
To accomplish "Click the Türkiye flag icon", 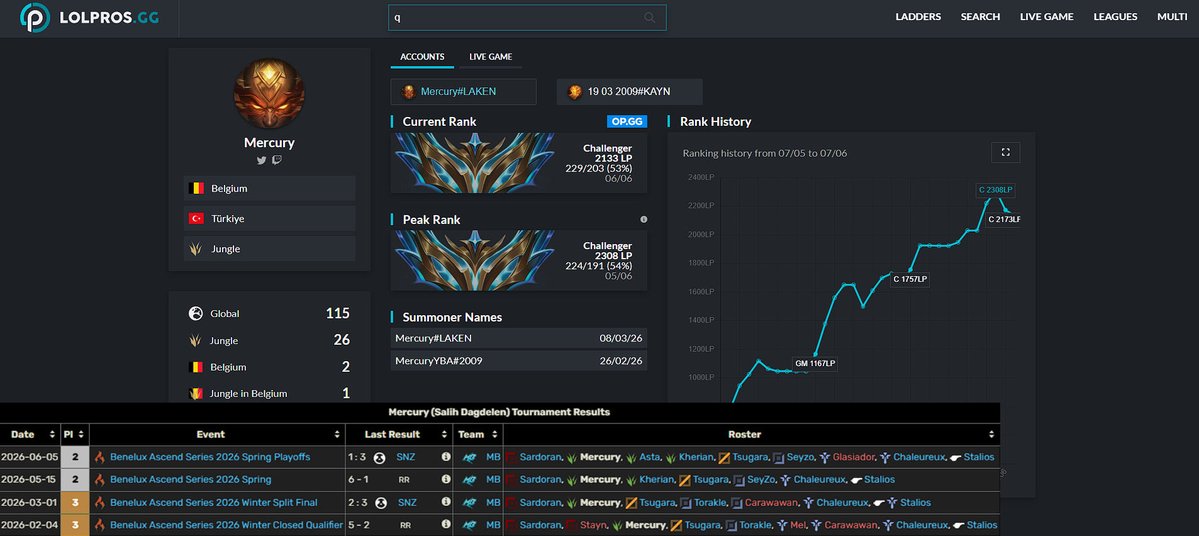I will click(197, 219).
